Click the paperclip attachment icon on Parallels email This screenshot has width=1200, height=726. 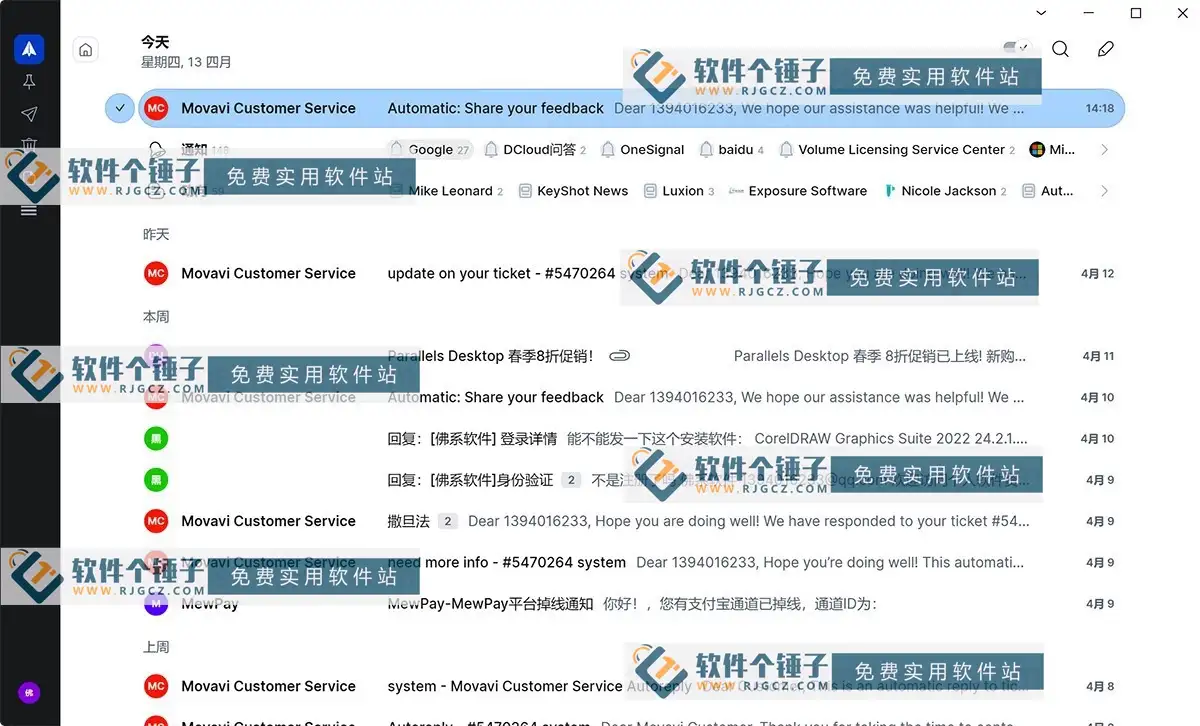pyautogui.click(x=620, y=356)
